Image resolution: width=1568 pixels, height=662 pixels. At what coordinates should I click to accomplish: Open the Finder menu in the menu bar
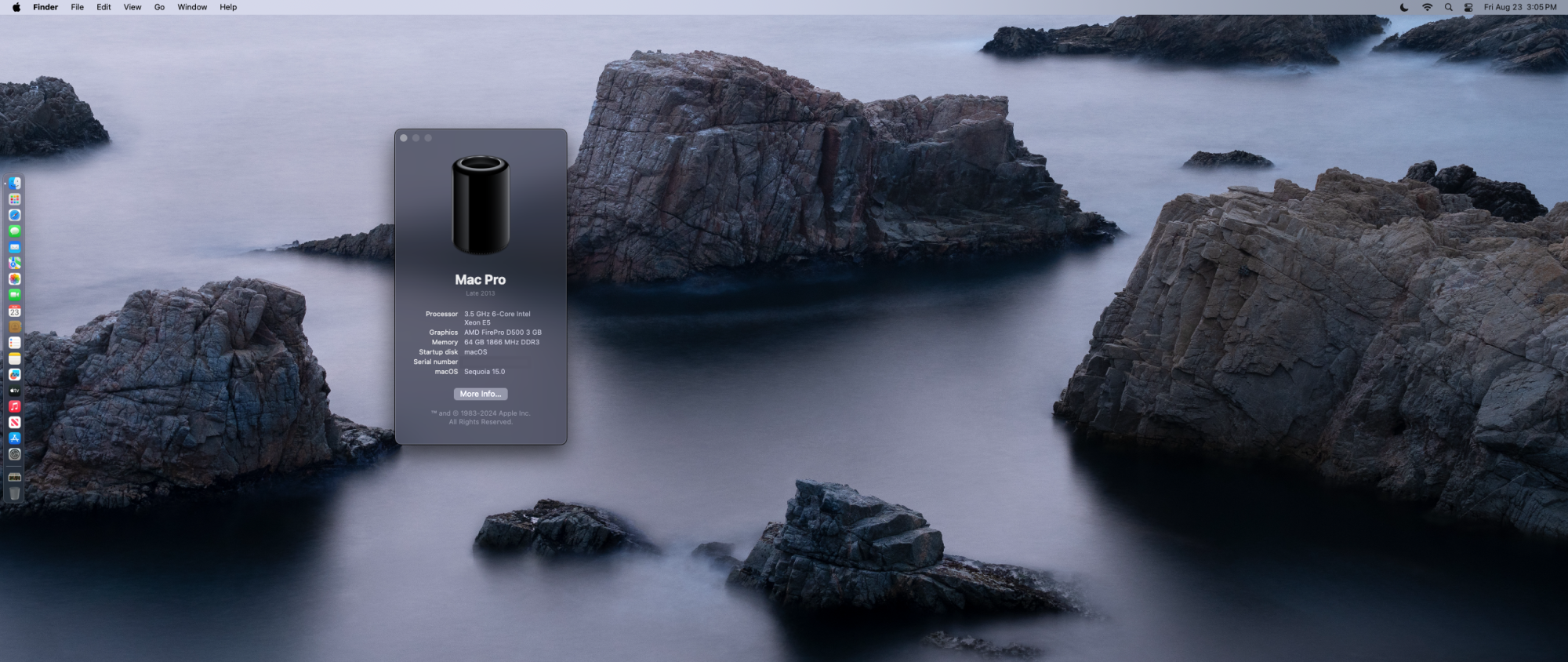[45, 7]
